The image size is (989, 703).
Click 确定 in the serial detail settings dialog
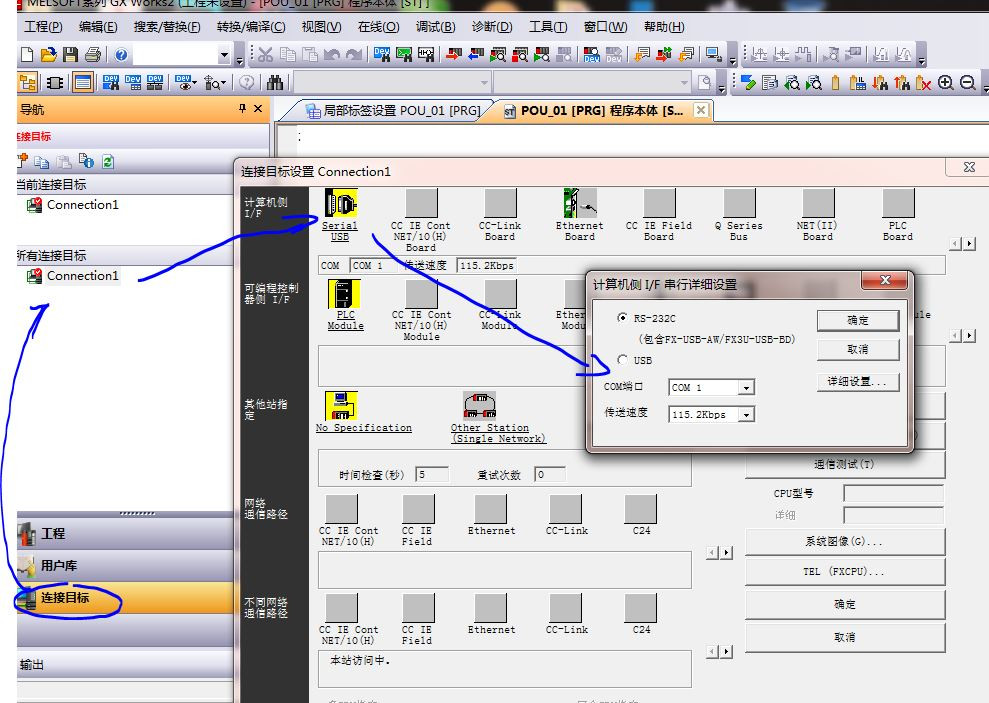(x=858, y=320)
